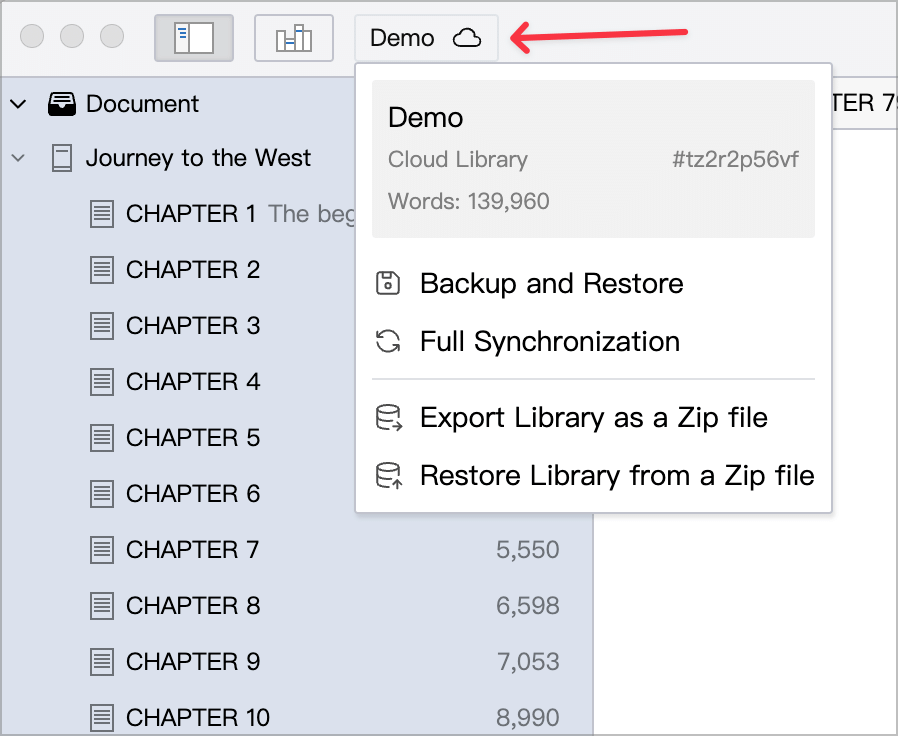
Task: Click the Full Synchronization arrows icon
Action: (x=388, y=341)
